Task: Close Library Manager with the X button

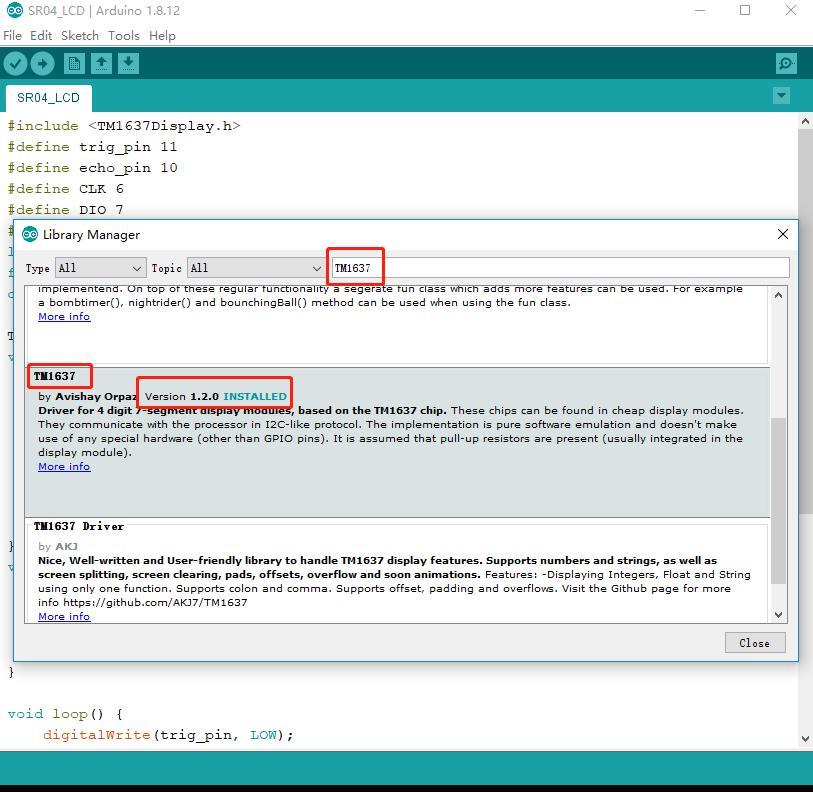Action: [783, 234]
